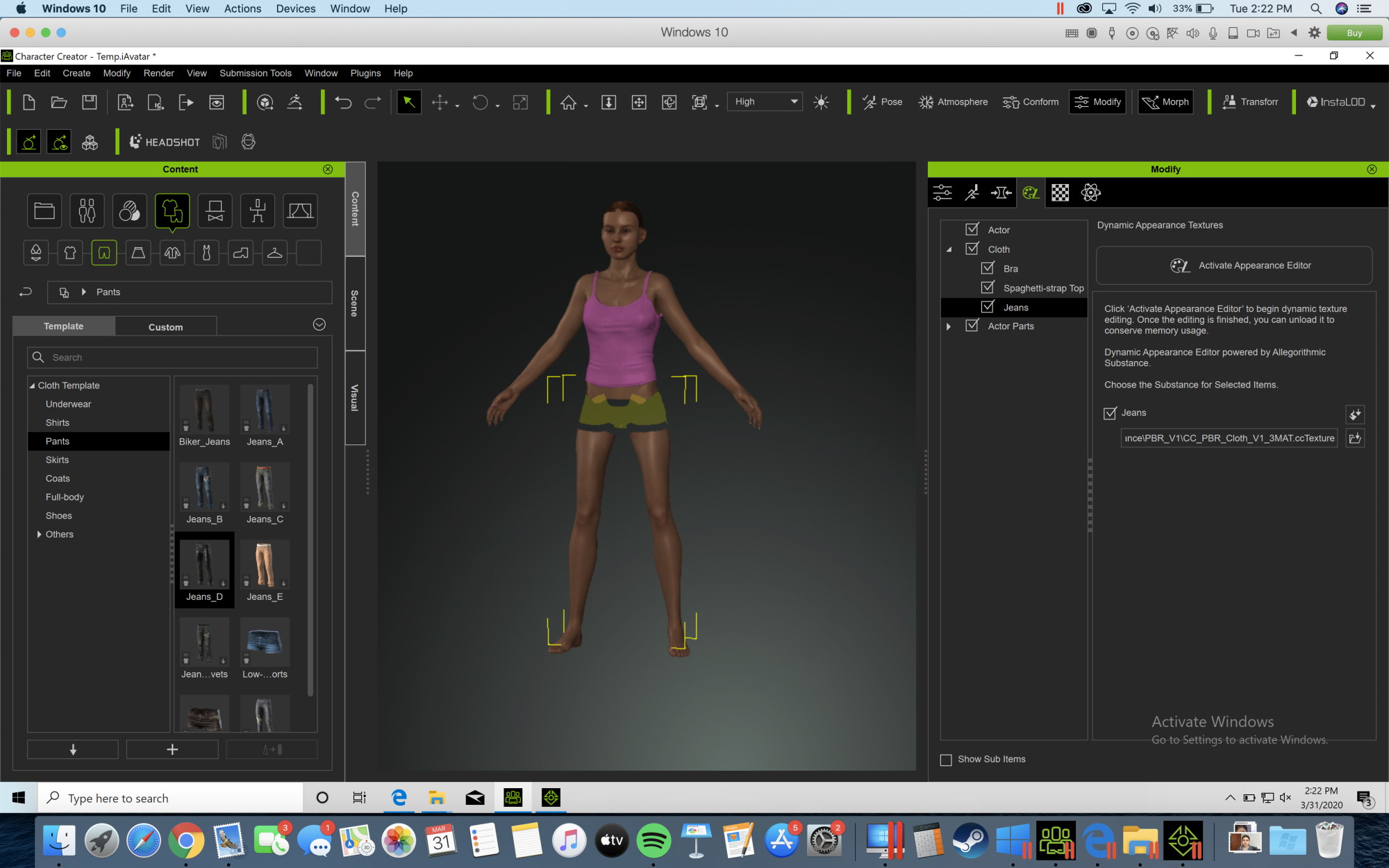Open the Home view dropdown arrow

[585, 106]
